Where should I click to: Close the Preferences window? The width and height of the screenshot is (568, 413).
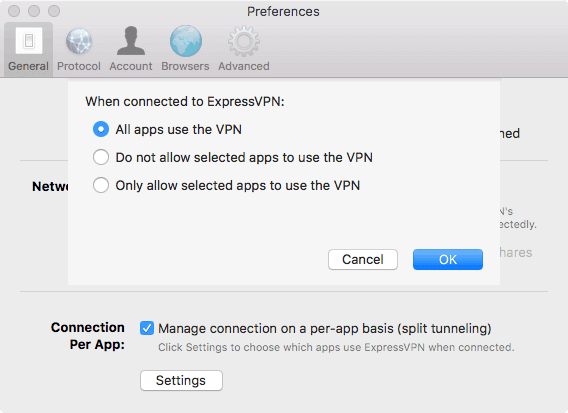[14, 11]
